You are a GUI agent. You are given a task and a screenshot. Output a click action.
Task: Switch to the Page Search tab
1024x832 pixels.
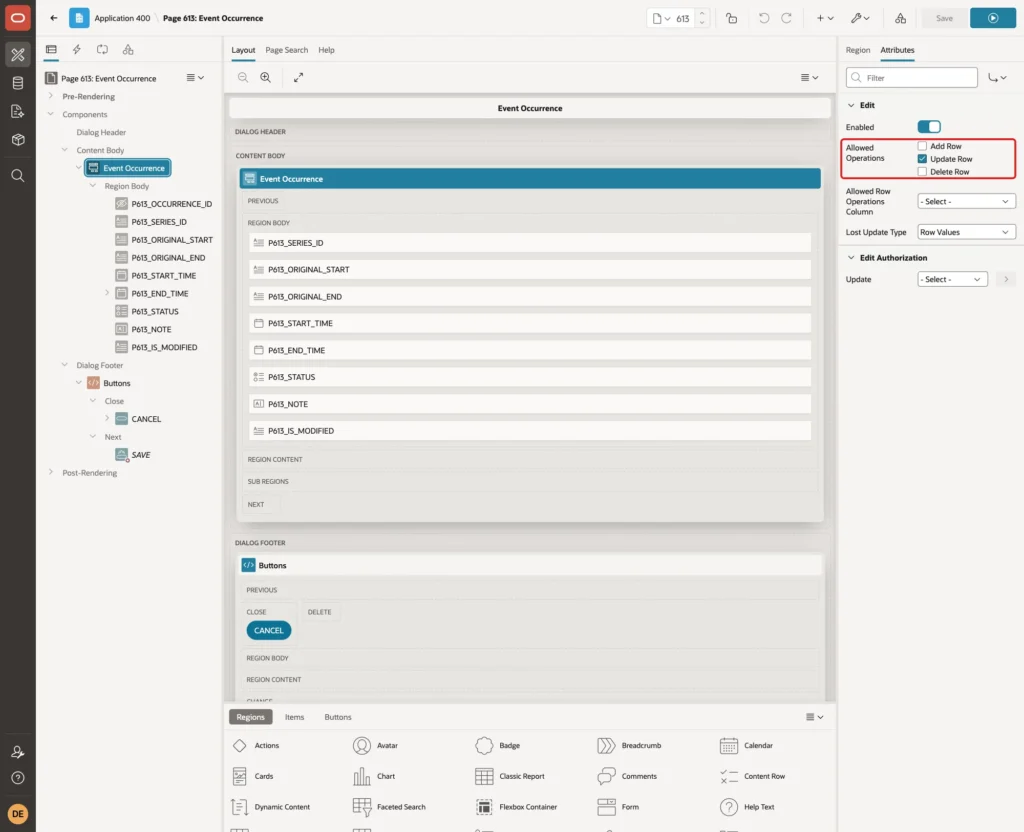coord(286,50)
